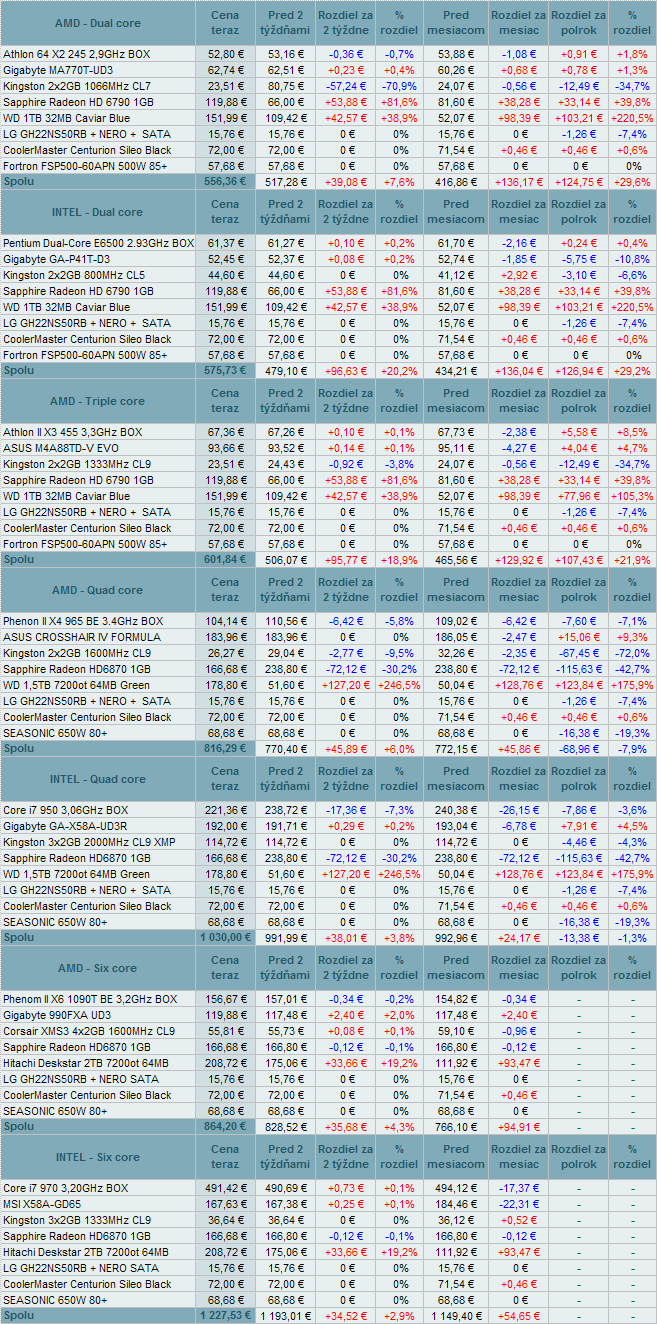
Task: Select Kingston 3x2GB 2000MHz CL9 XMP entry
Action: point(89,842)
